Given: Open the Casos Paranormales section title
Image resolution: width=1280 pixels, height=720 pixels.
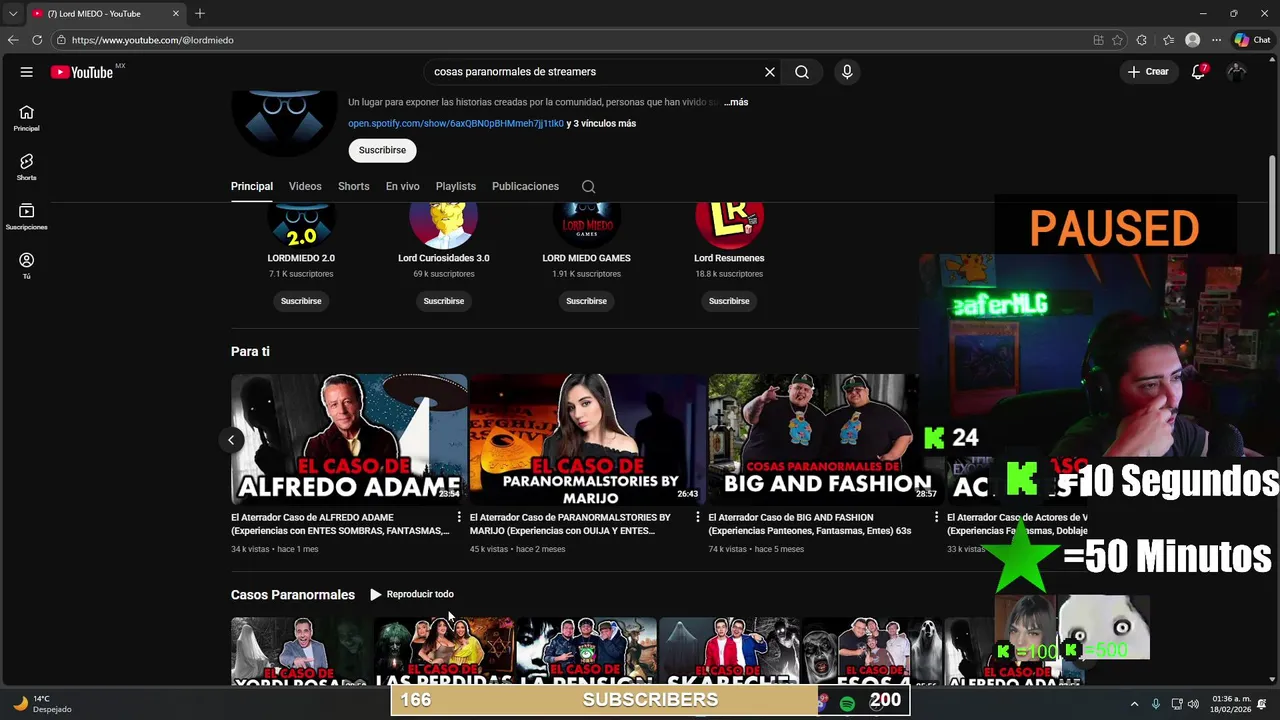Looking at the screenshot, I should point(293,594).
